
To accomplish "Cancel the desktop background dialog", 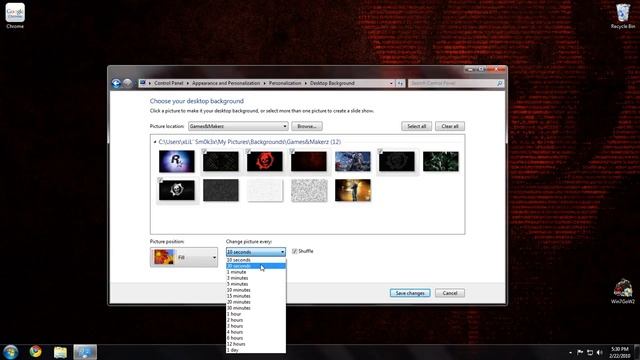I will (450, 293).
